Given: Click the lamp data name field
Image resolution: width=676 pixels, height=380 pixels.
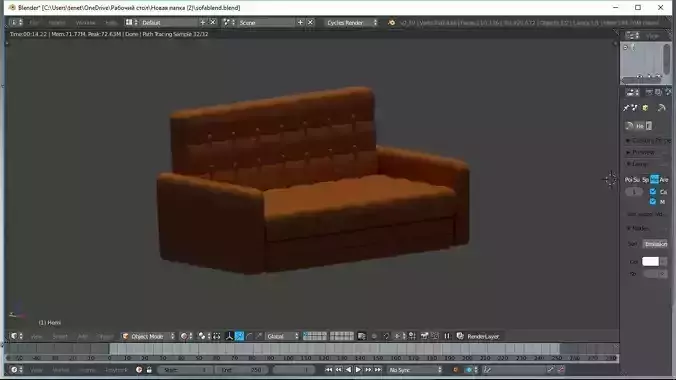Looking at the screenshot, I should (x=640, y=126).
